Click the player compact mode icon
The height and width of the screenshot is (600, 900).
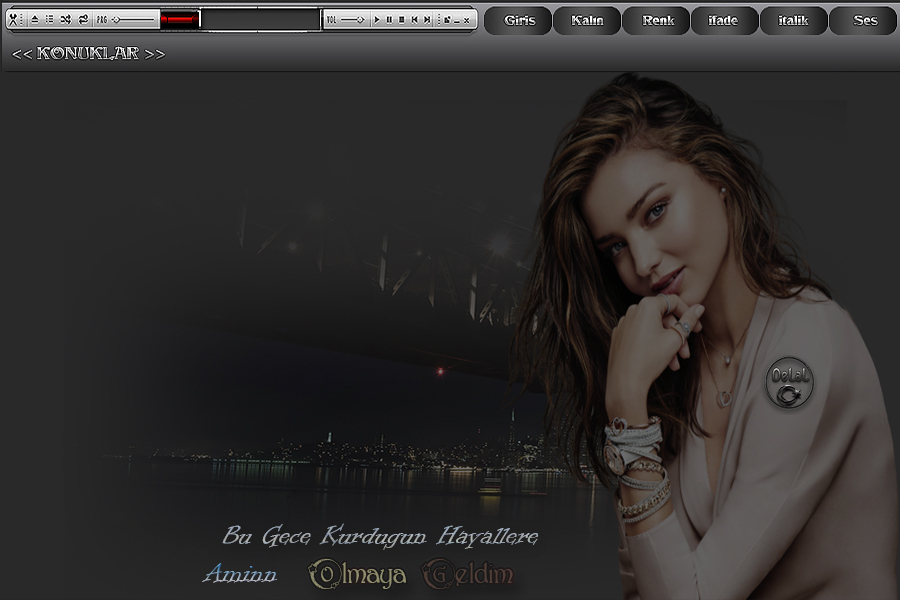tap(446, 19)
